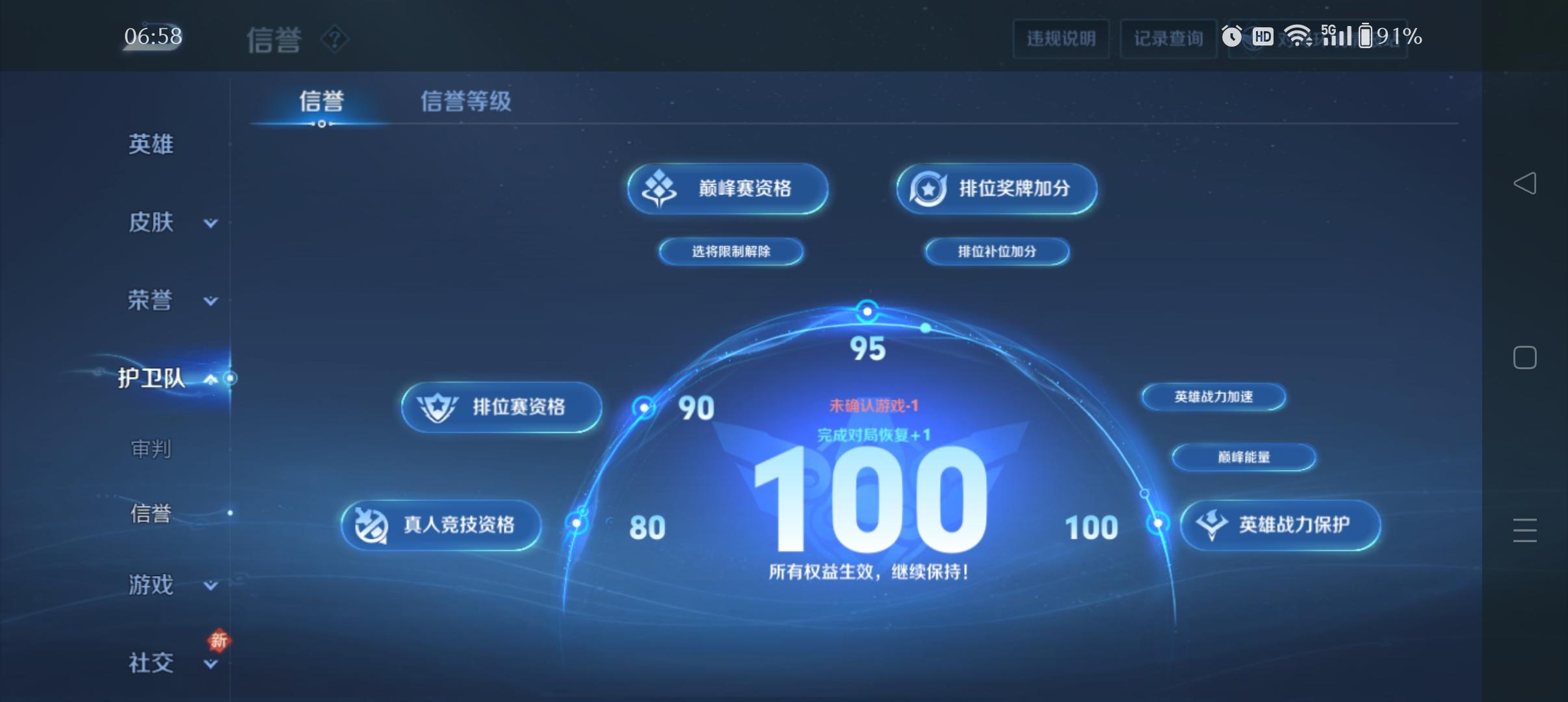Tap the red 未确认游戏-1 text
Screen dimensions: 1568x702
coord(874,406)
